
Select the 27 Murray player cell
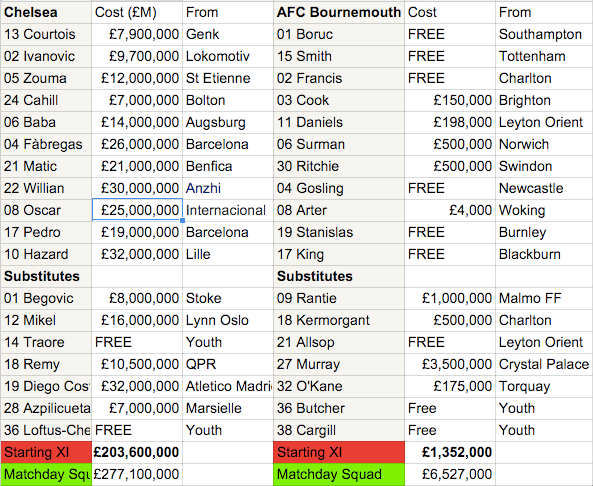point(339,364)
